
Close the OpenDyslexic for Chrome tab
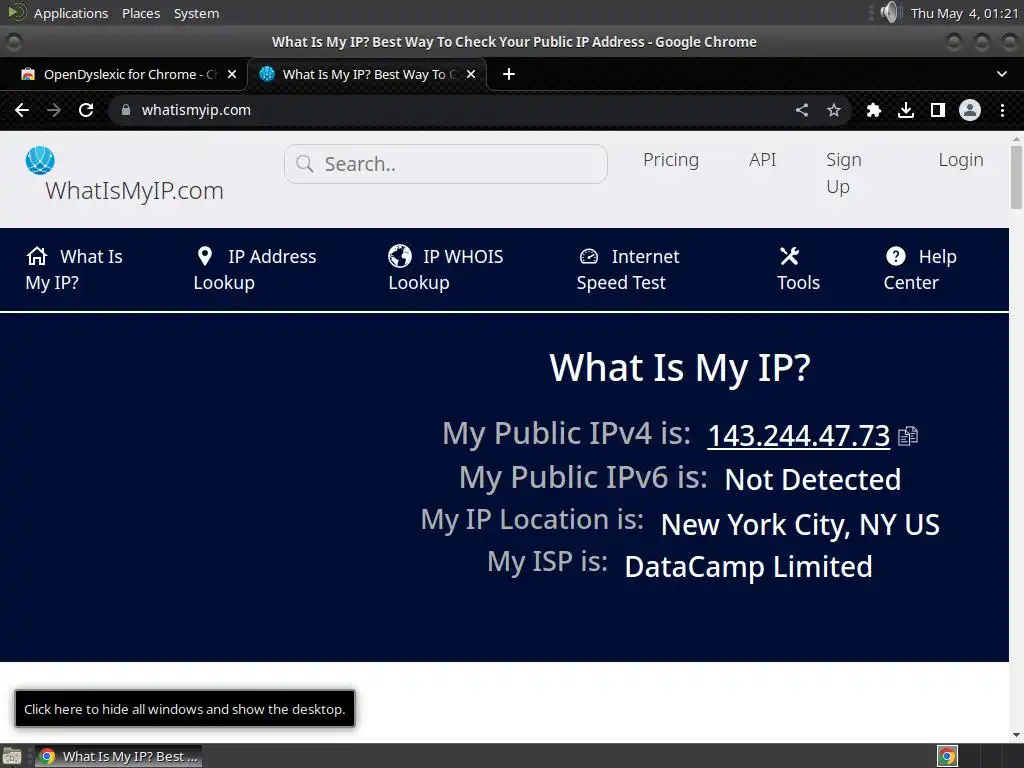(232, 74)
